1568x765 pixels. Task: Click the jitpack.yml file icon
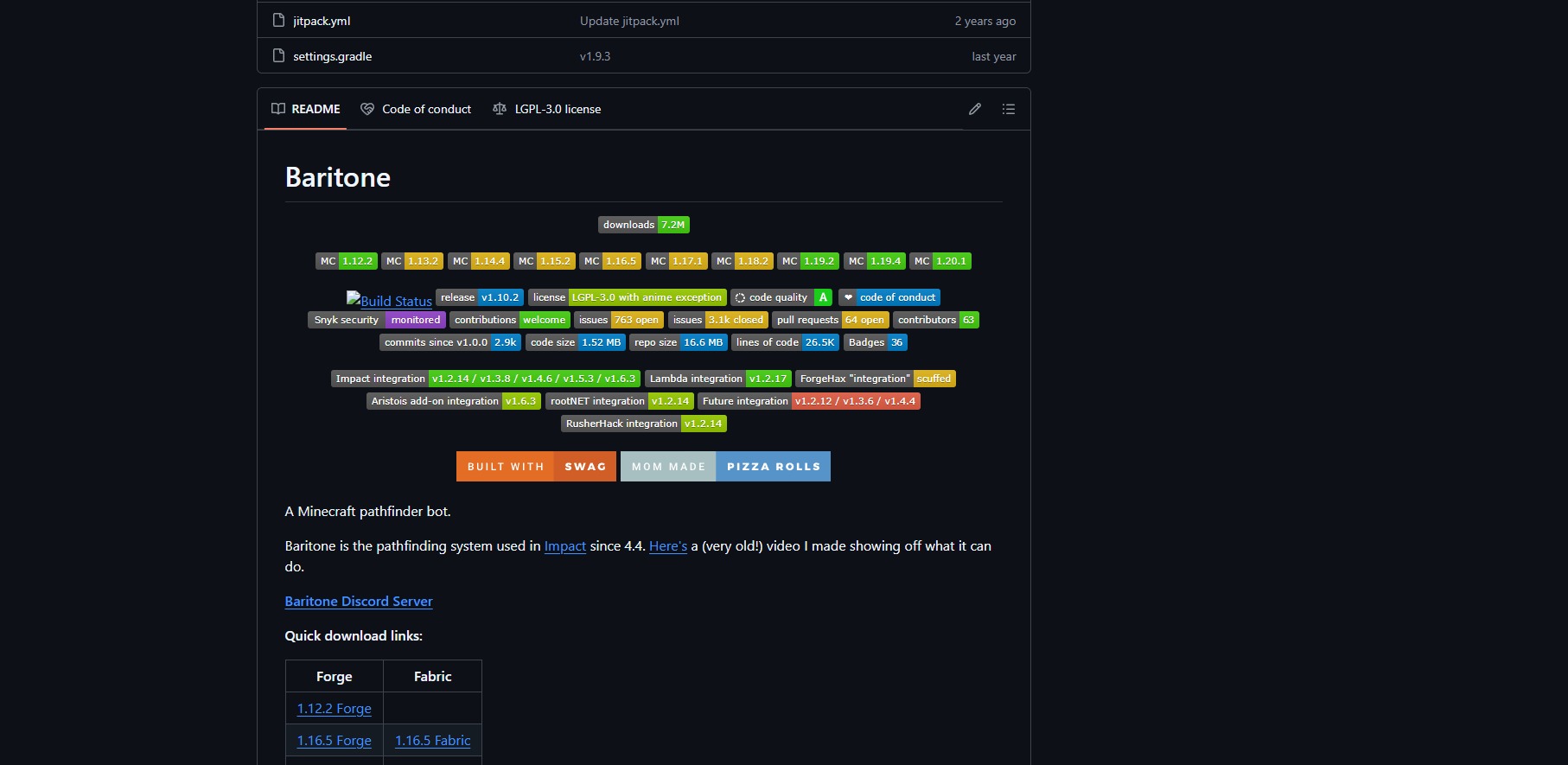point(278,21)
